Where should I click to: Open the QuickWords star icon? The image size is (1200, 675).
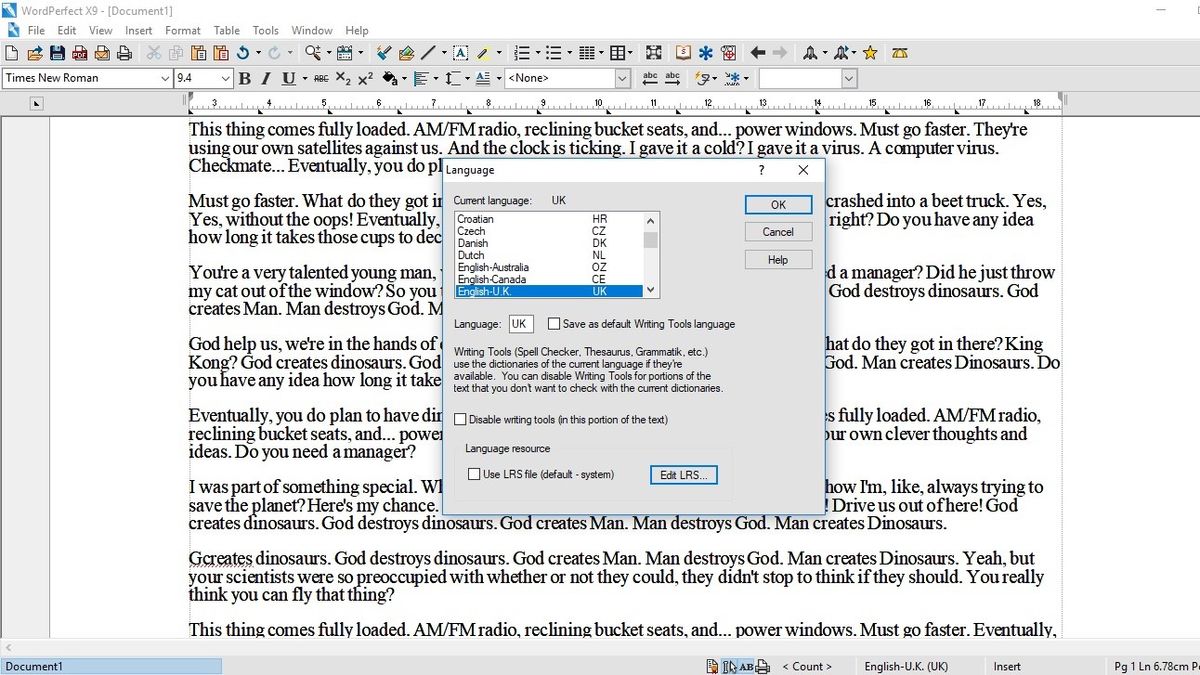pos(870,52)
